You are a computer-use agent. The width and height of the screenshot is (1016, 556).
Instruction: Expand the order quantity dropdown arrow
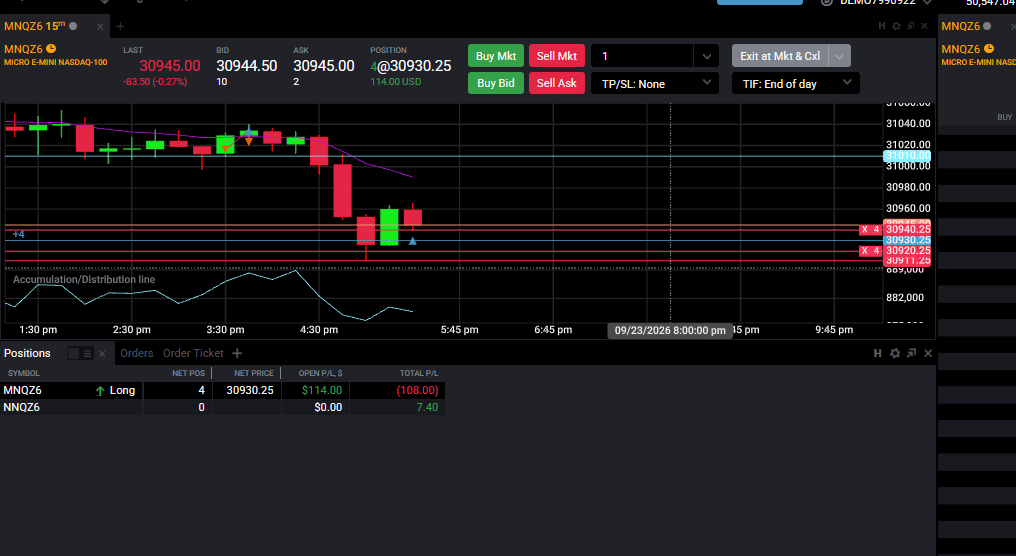tap(706, 56)
